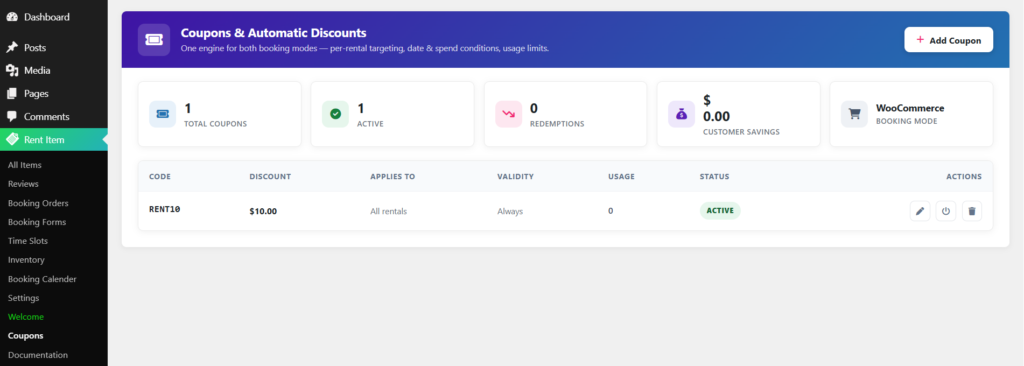
Task: Open Documentation submenu link
Action: 38,355
